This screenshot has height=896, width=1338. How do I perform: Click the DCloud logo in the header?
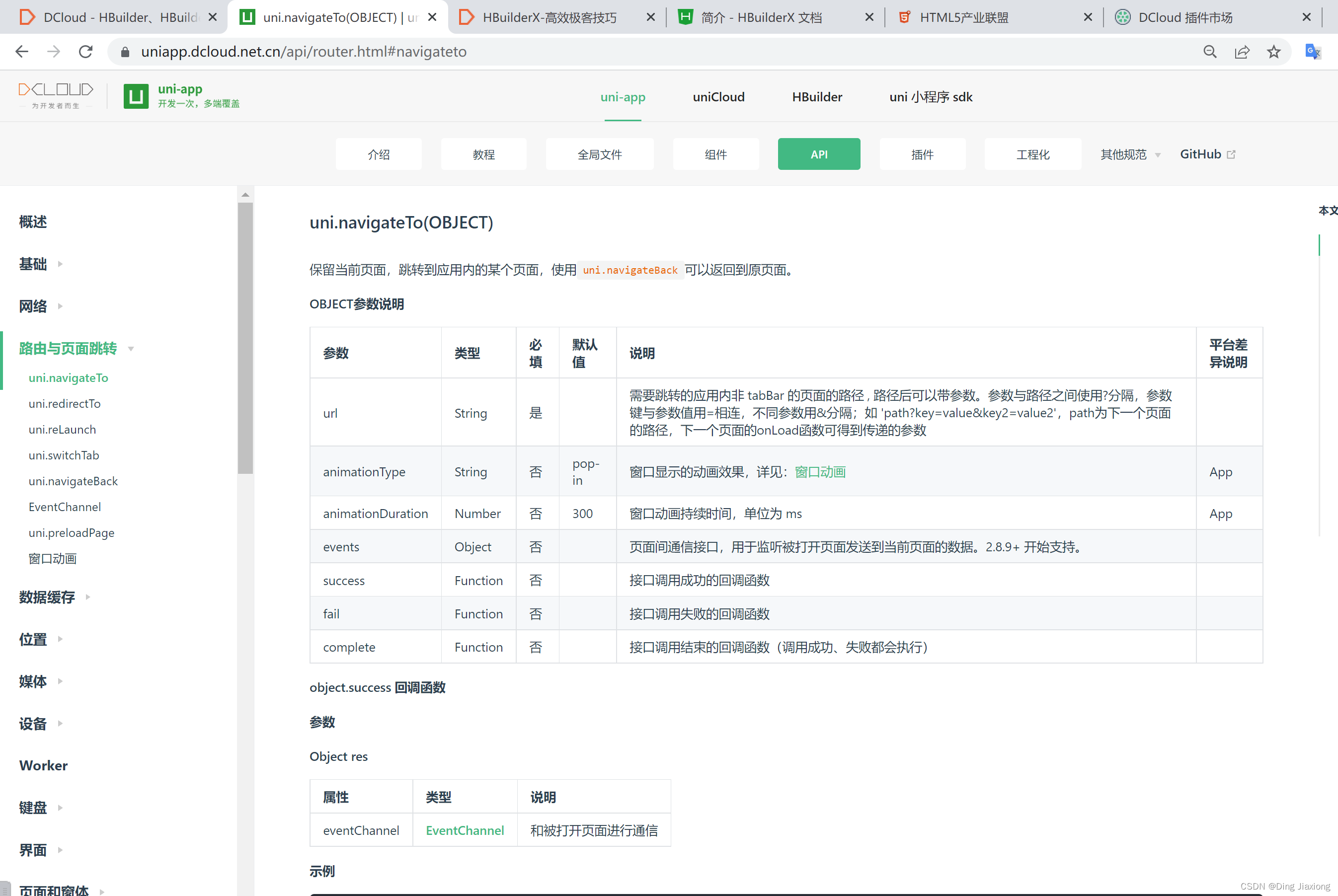(x=56, y=95)
